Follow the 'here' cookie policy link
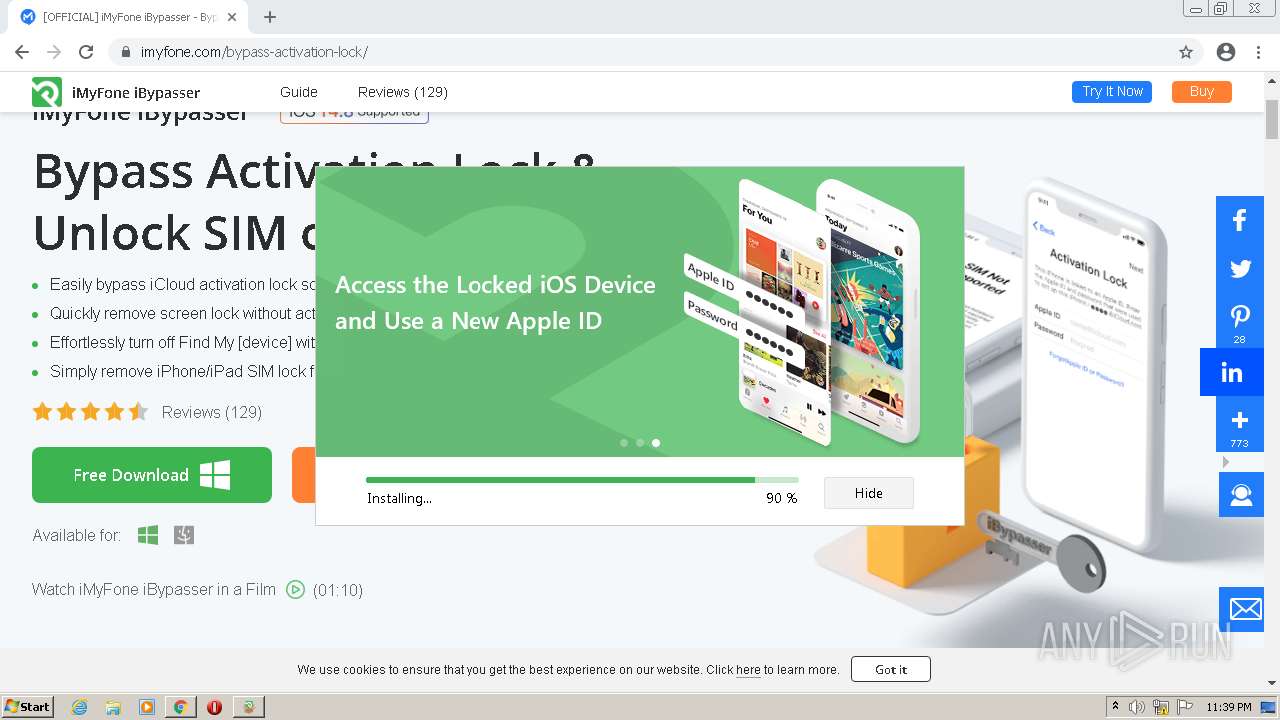Image resolution: width=1280 pixels, height=720 pixels. 748,670
